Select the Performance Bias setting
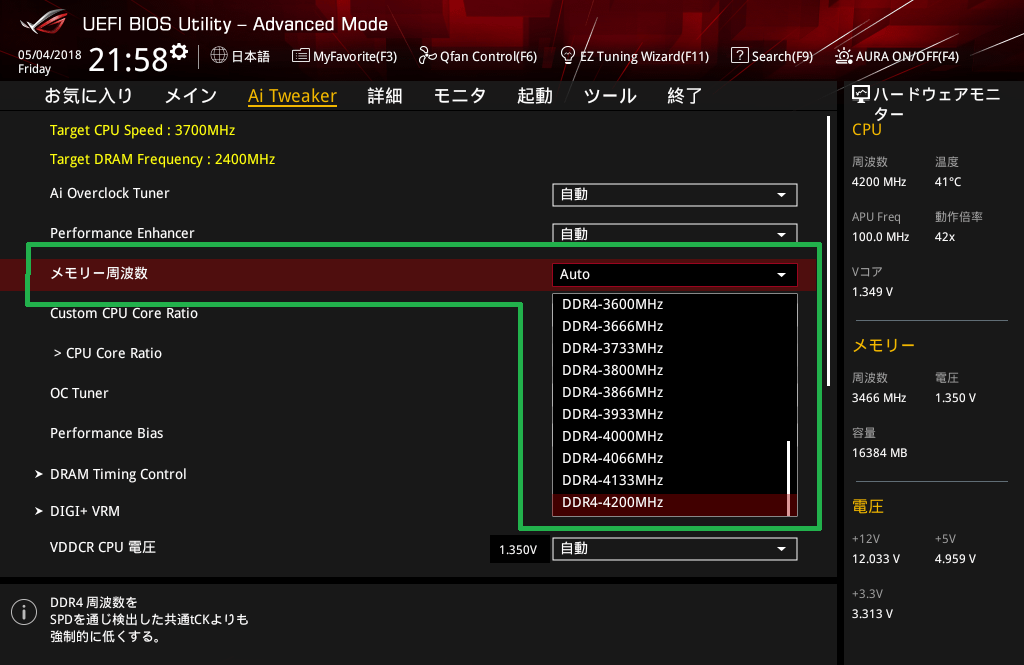The height and width of the screenshot is (665, 1024). pyautogui.click(x=106, y=433)
